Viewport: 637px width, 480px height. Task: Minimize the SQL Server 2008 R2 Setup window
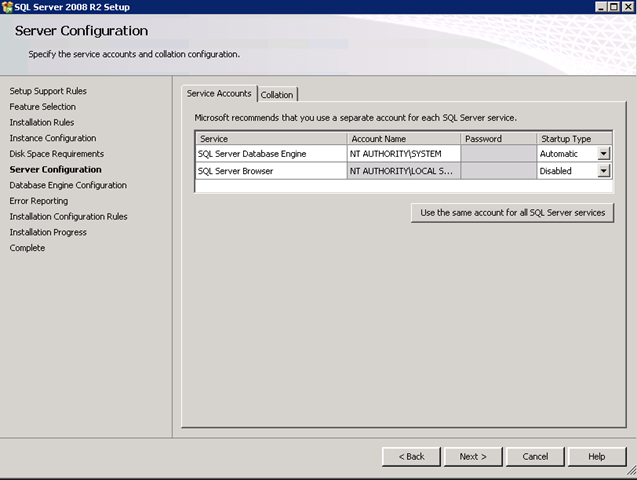point(601,7)
